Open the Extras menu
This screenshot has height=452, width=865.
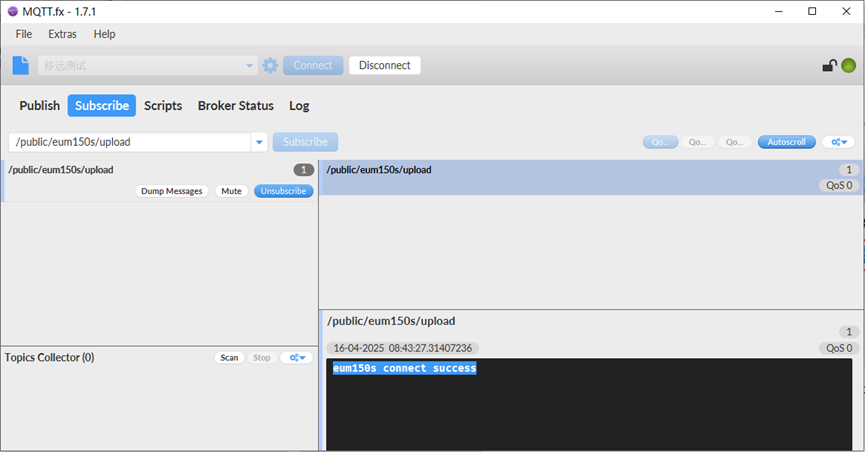62,34
